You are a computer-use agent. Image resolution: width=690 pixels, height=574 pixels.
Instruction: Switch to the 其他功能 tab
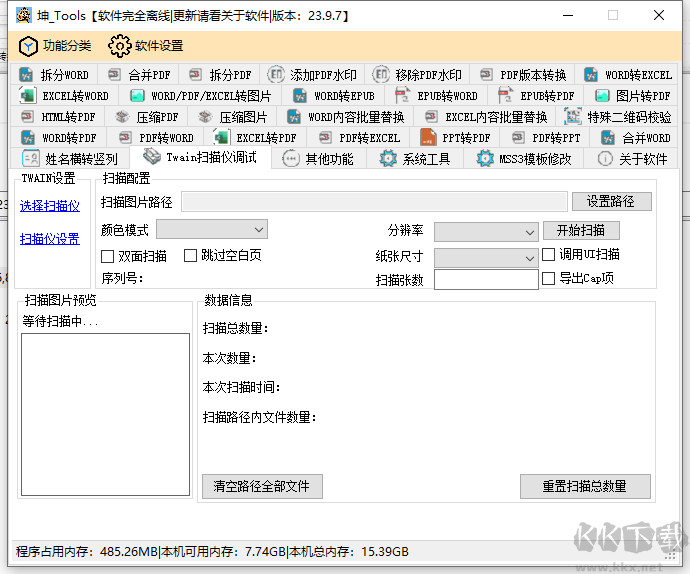pyautogui.click(x=319, y=159)
